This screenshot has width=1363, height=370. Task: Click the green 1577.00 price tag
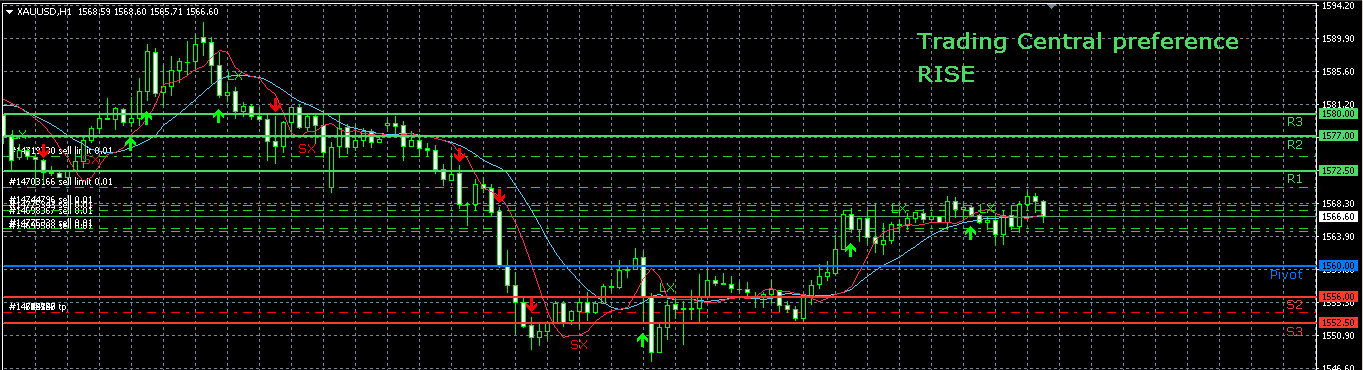[x=1338, y=135]
